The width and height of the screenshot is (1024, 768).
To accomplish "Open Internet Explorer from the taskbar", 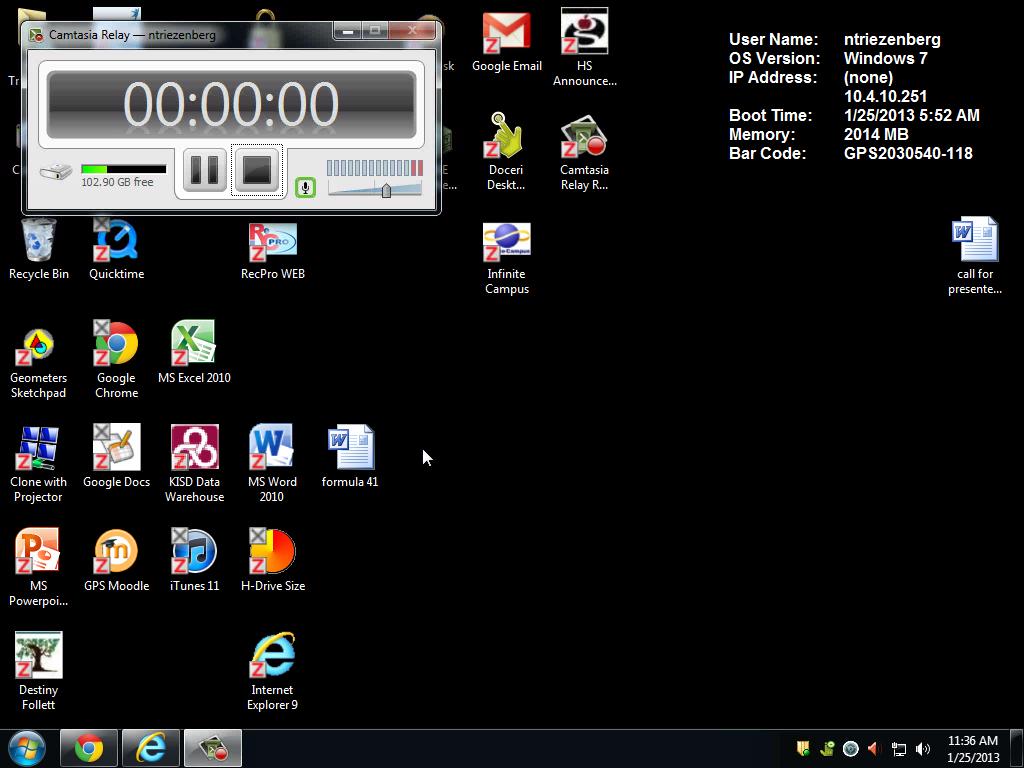I will coord(150,748).
